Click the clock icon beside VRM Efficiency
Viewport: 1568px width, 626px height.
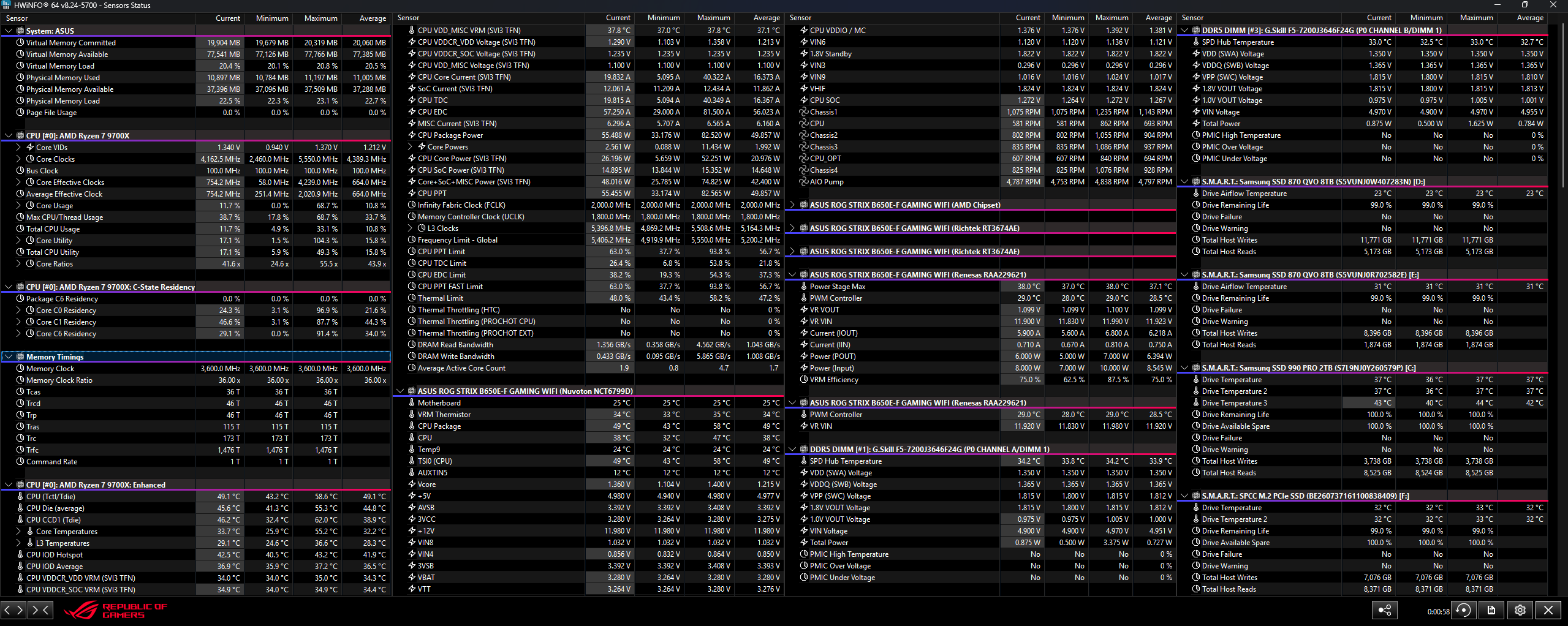(804, 380)
